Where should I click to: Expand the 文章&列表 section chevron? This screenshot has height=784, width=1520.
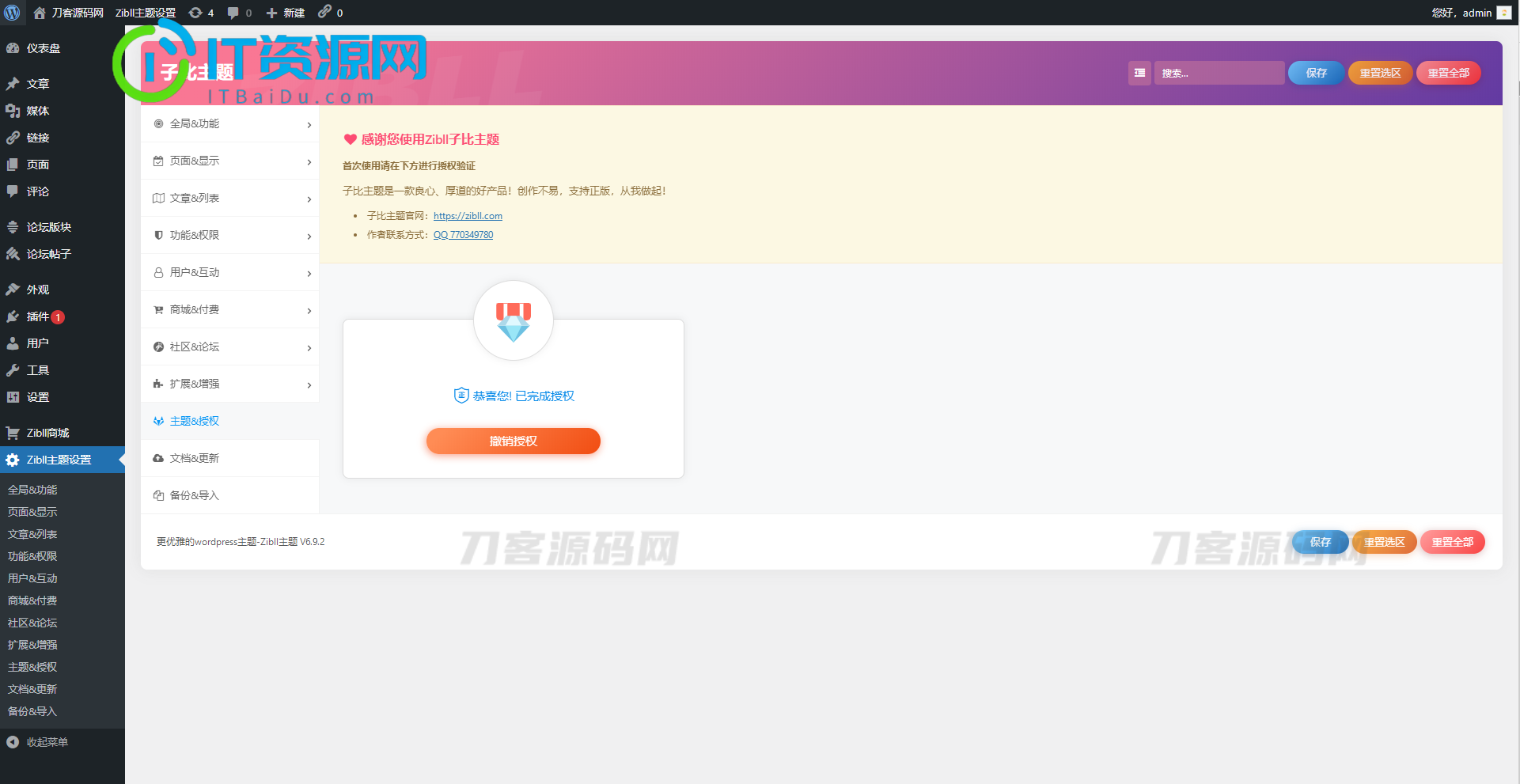coord(309,199)
